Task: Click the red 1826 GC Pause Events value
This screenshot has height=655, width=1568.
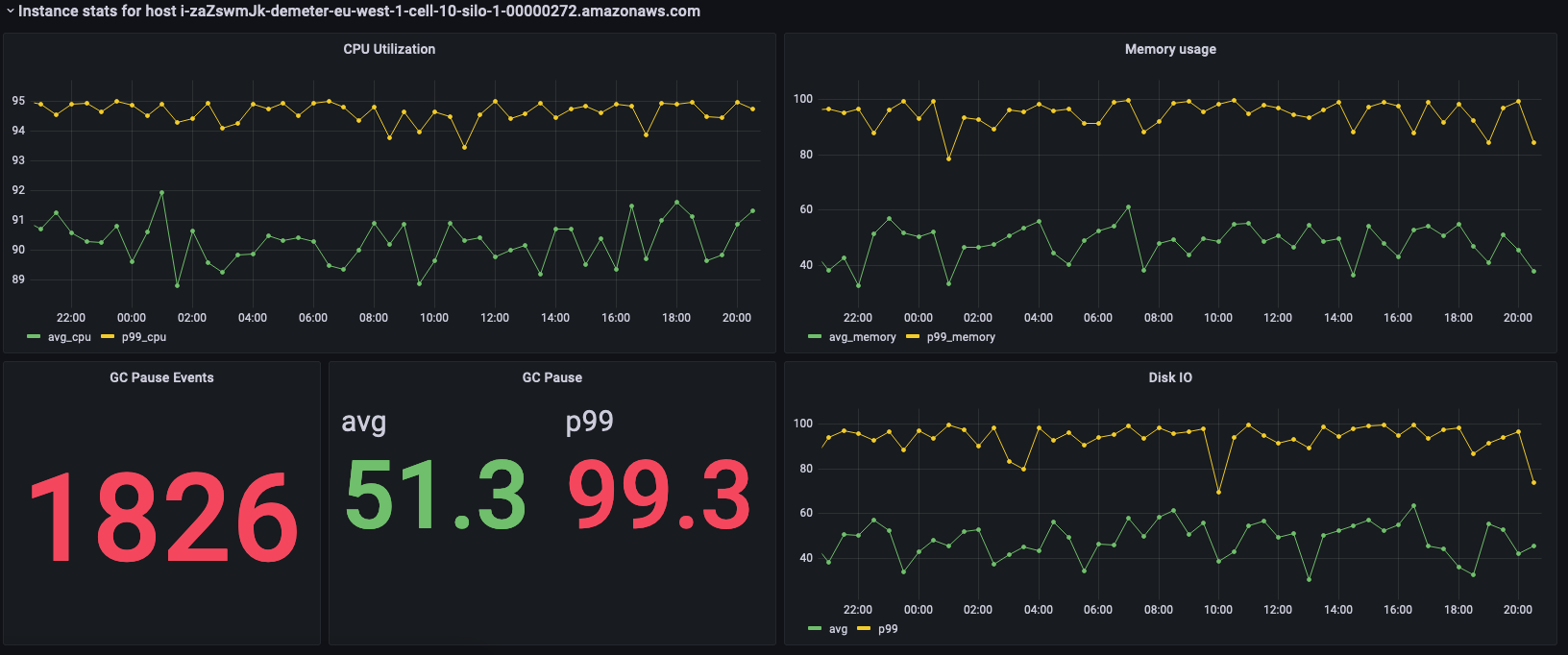Action: pos(161,519)
